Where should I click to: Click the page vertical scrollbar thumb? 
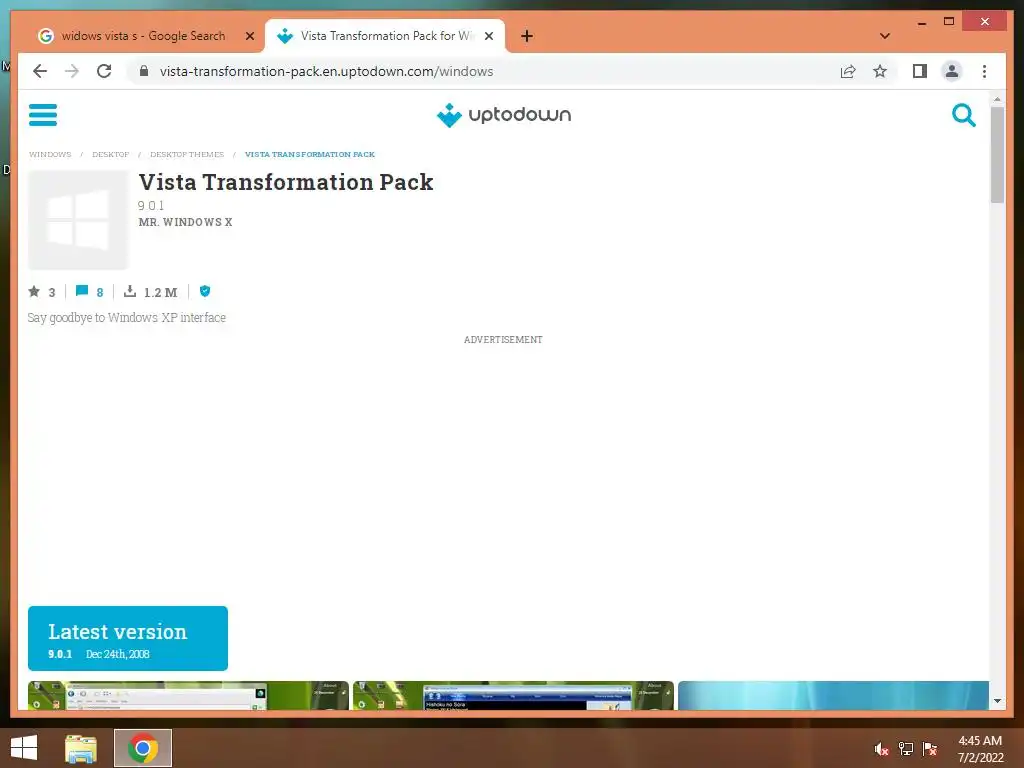click(997, 155)
